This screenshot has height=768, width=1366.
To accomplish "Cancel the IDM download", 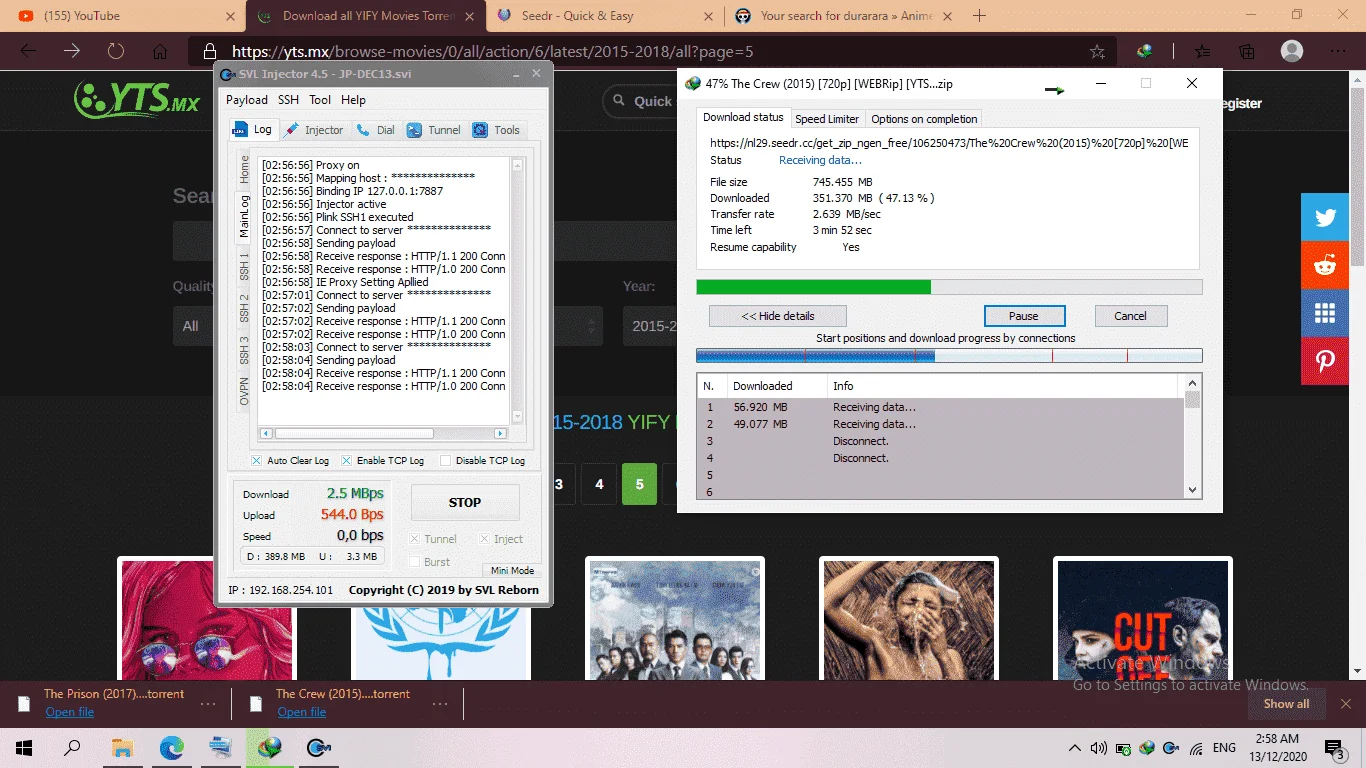I will click(x=1130, y=316).
